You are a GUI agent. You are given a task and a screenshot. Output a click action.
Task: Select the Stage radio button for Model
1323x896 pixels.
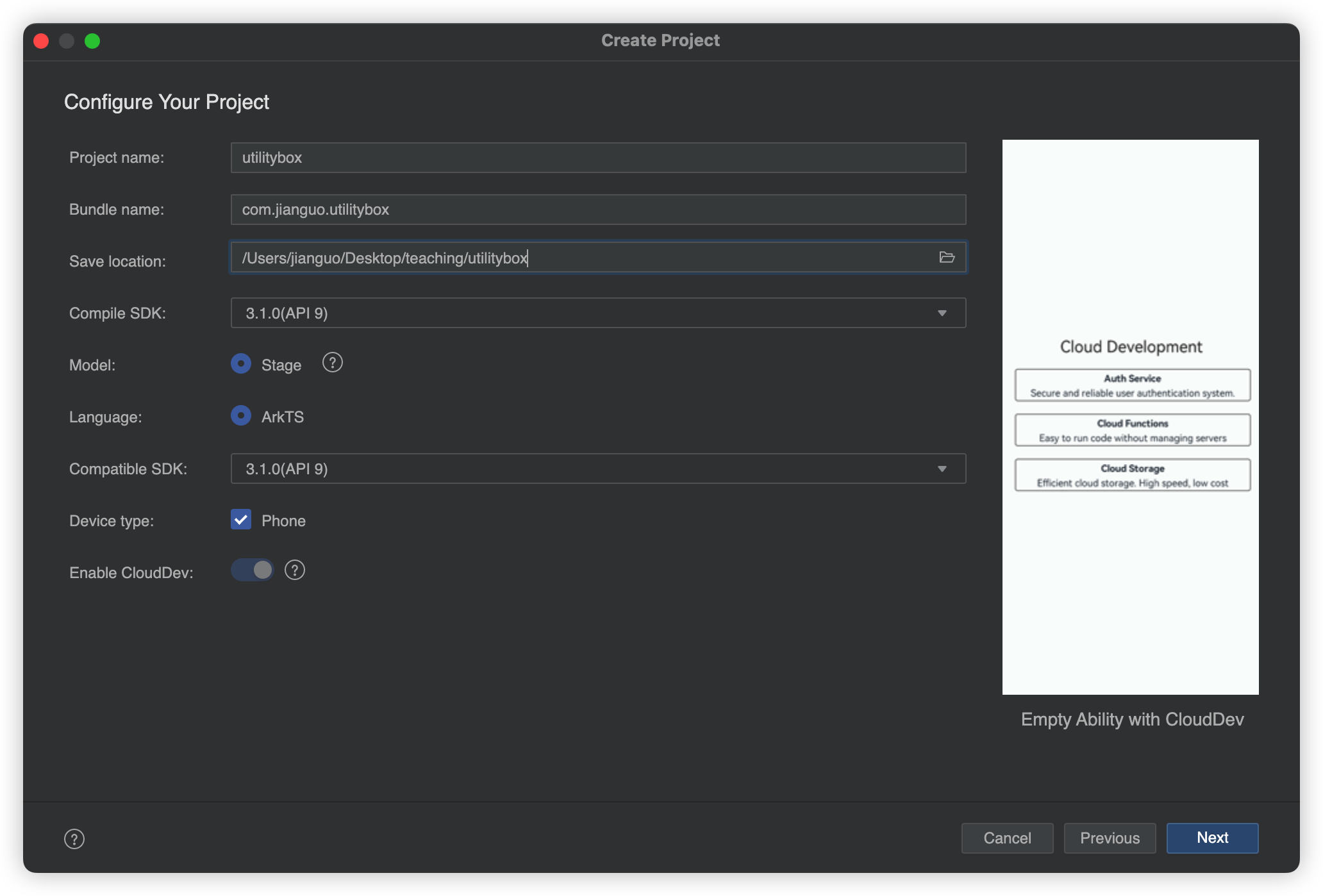241,364
